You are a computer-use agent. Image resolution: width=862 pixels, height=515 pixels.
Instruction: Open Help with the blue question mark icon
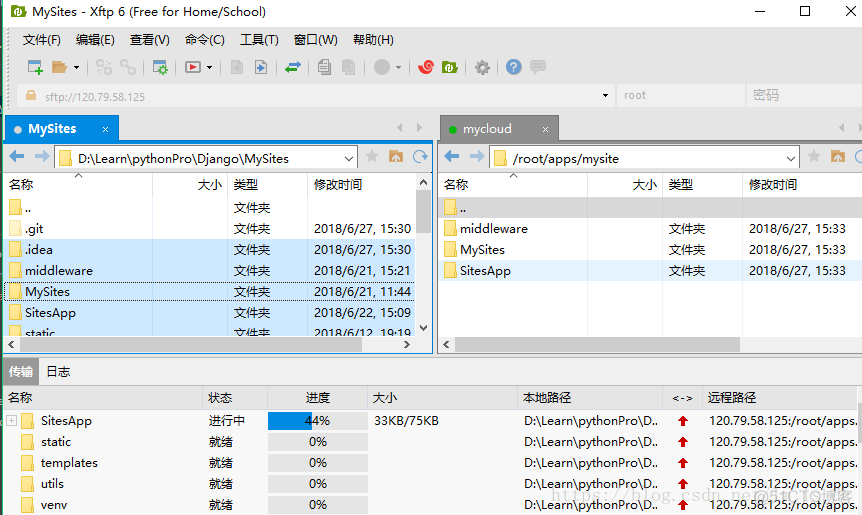pyautogui.click(x=513, y=67)
